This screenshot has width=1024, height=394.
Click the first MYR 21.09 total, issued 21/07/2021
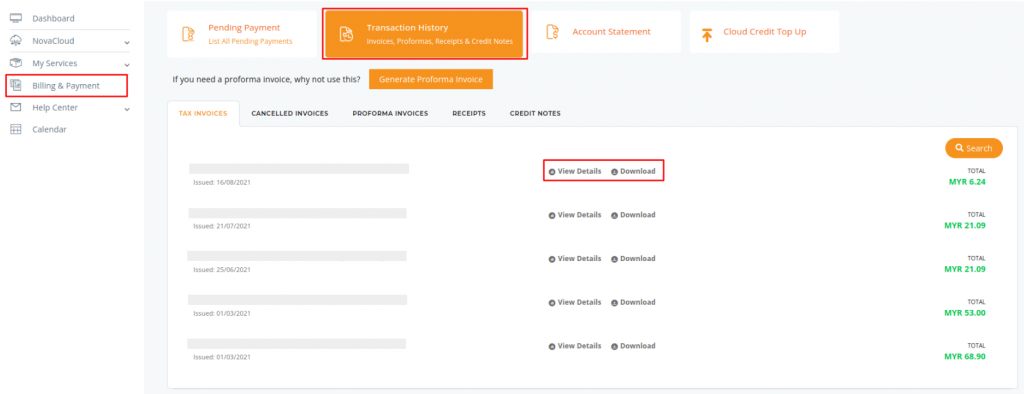coord(965,225)
